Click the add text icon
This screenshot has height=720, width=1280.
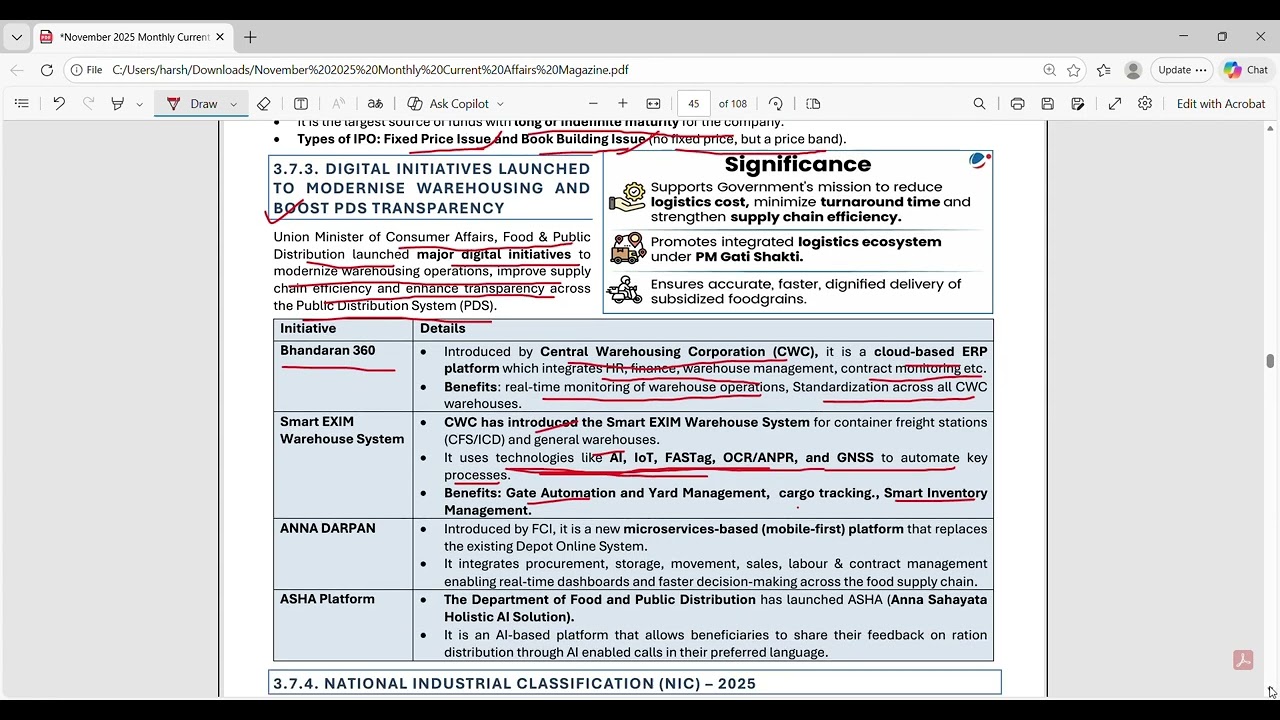(x=301, y=104)
